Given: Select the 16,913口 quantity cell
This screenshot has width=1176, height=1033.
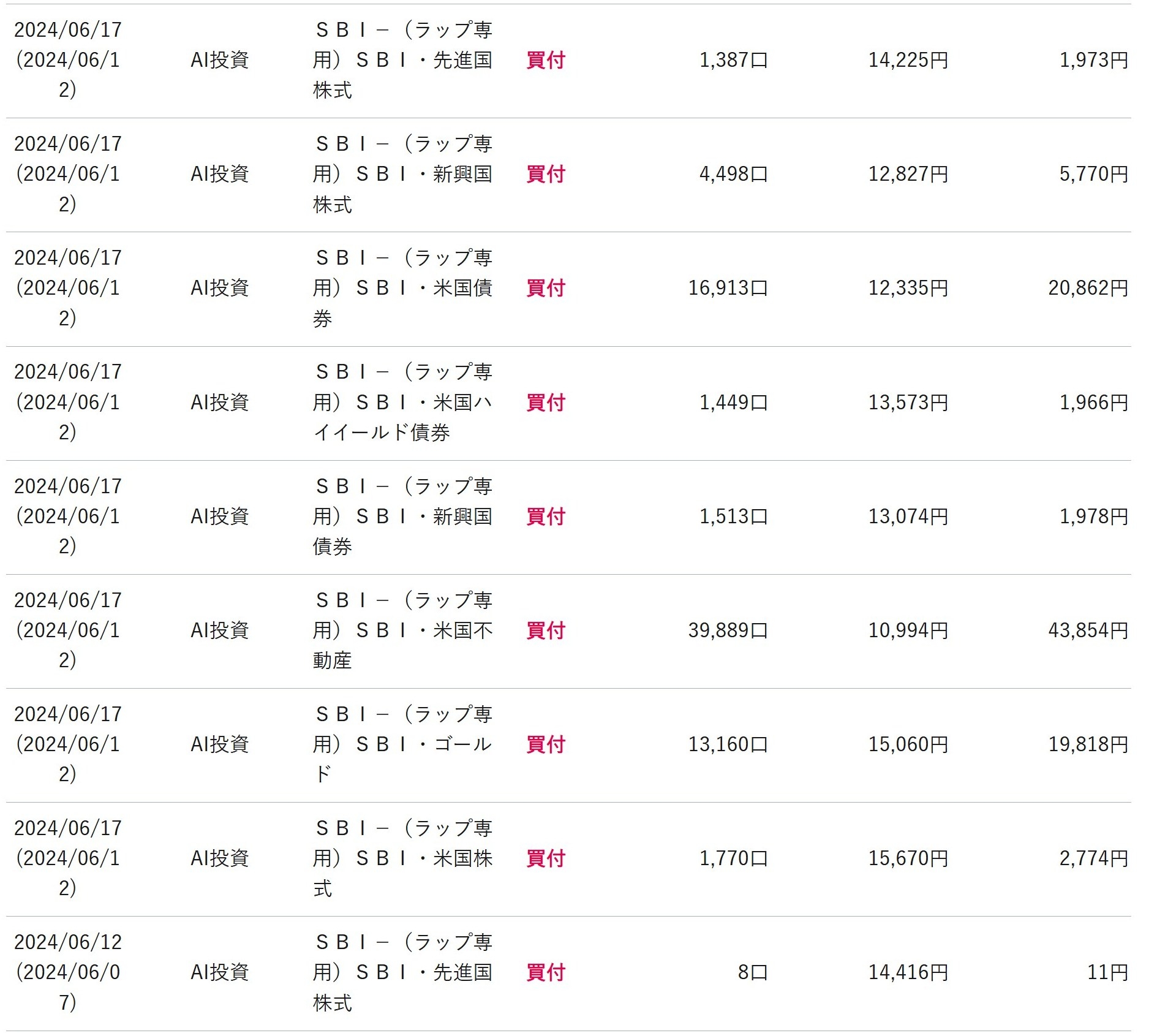Looking at the screenshot, I should pos(728,288).
